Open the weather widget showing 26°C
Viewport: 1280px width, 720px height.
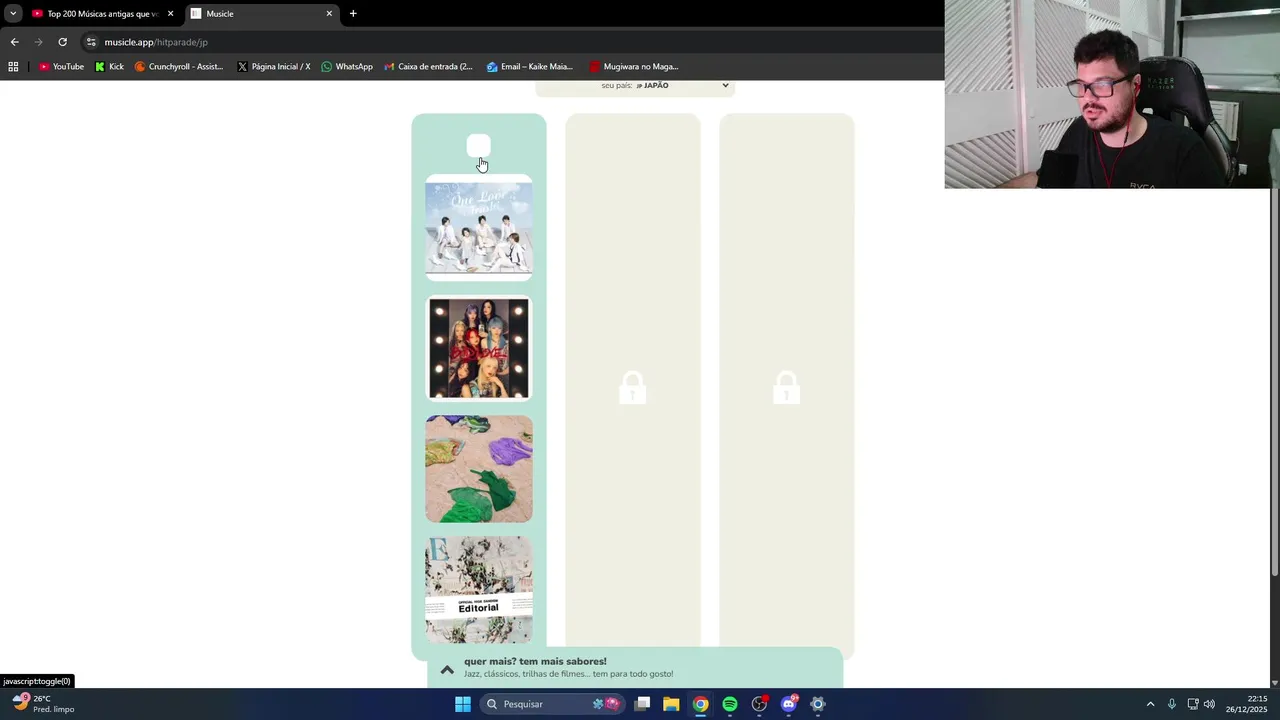(x=43, y=704)
